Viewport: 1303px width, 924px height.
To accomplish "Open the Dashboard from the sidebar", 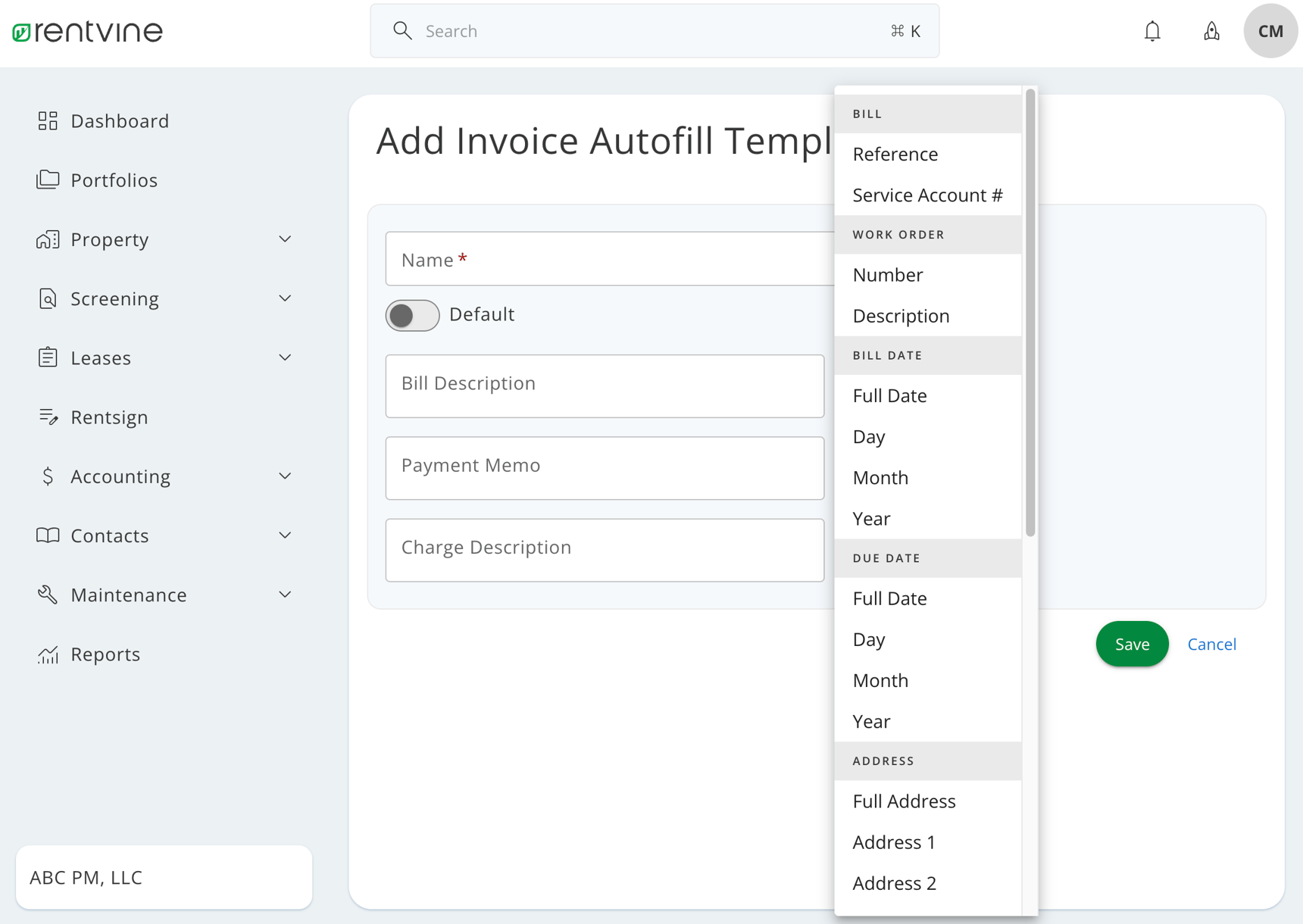I will [47, 120].
